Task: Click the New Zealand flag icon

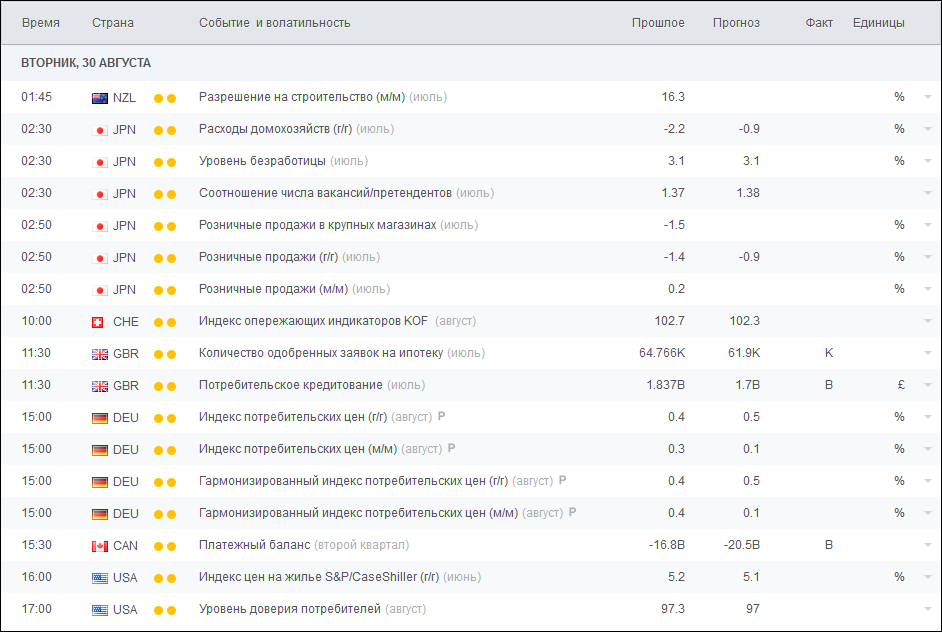Action: [100, 98]
